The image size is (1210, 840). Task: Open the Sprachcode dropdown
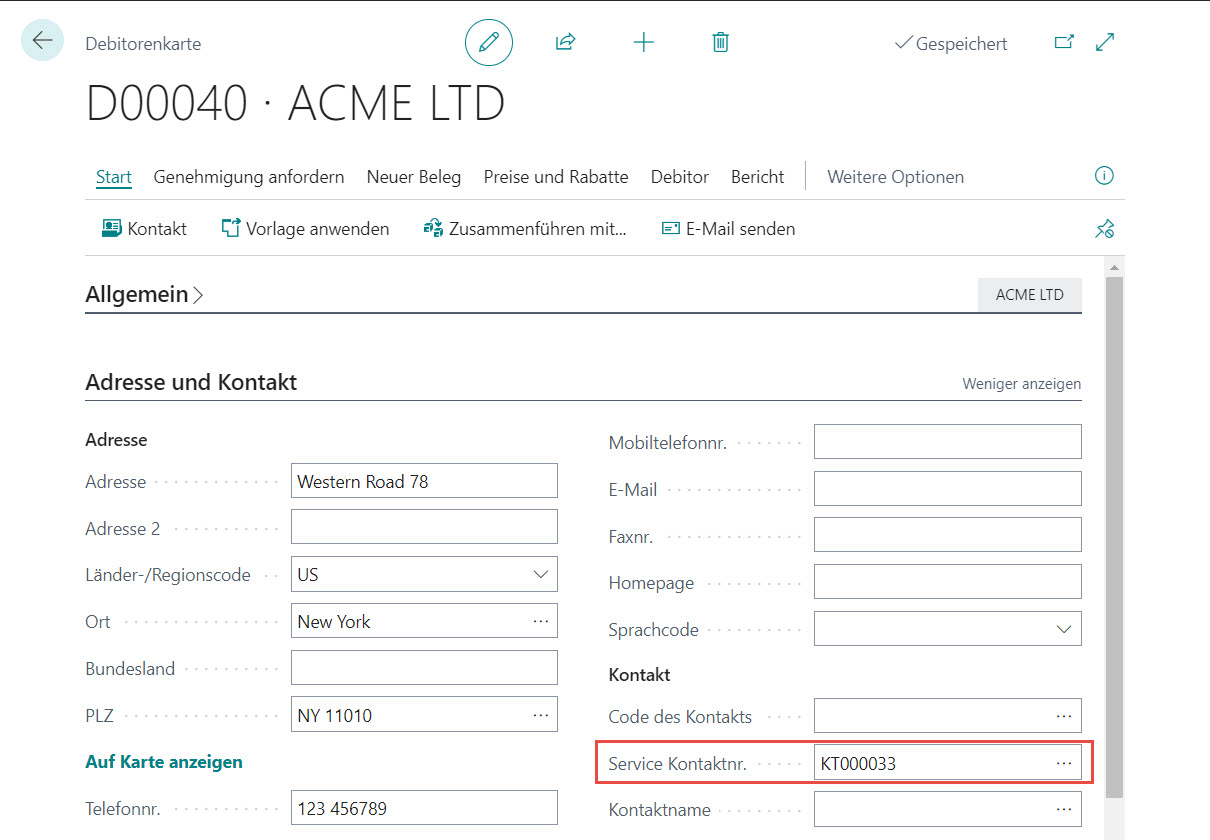(1064, 630)
